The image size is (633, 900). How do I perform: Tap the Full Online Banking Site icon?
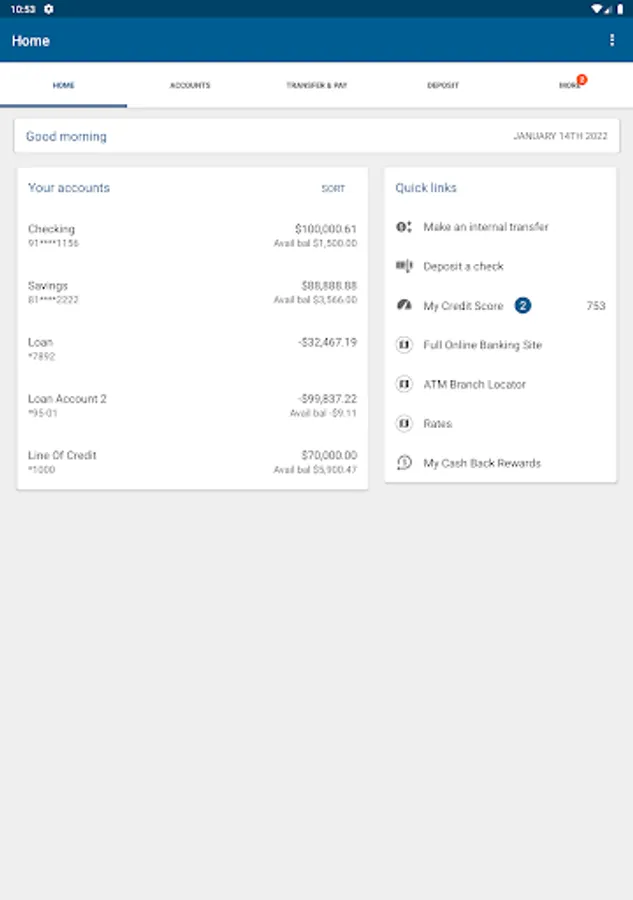[404, 345]
